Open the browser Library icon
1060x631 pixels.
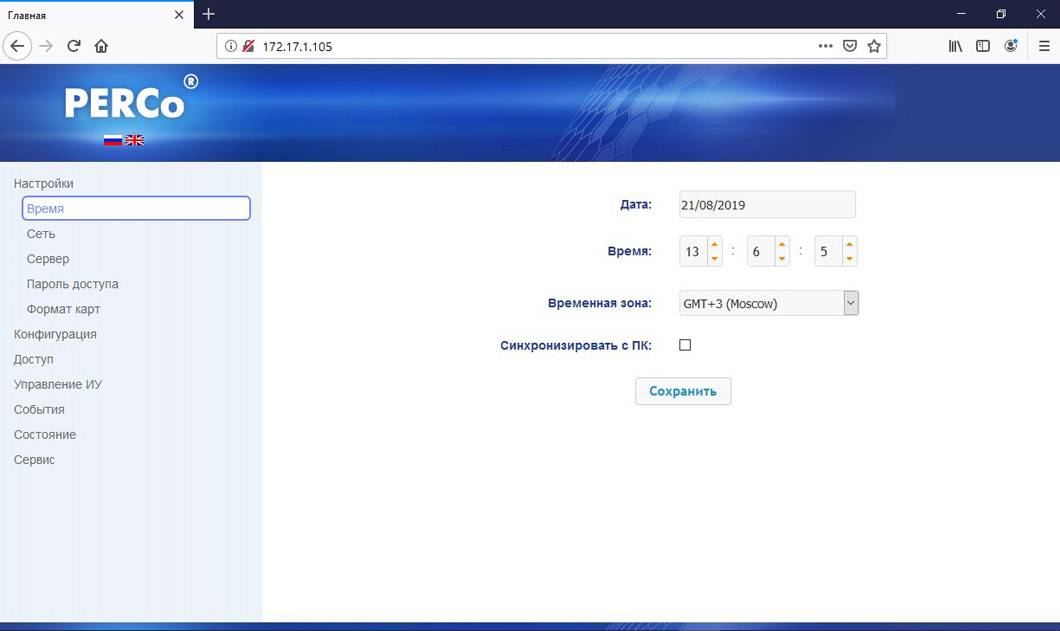pos(955,46)
